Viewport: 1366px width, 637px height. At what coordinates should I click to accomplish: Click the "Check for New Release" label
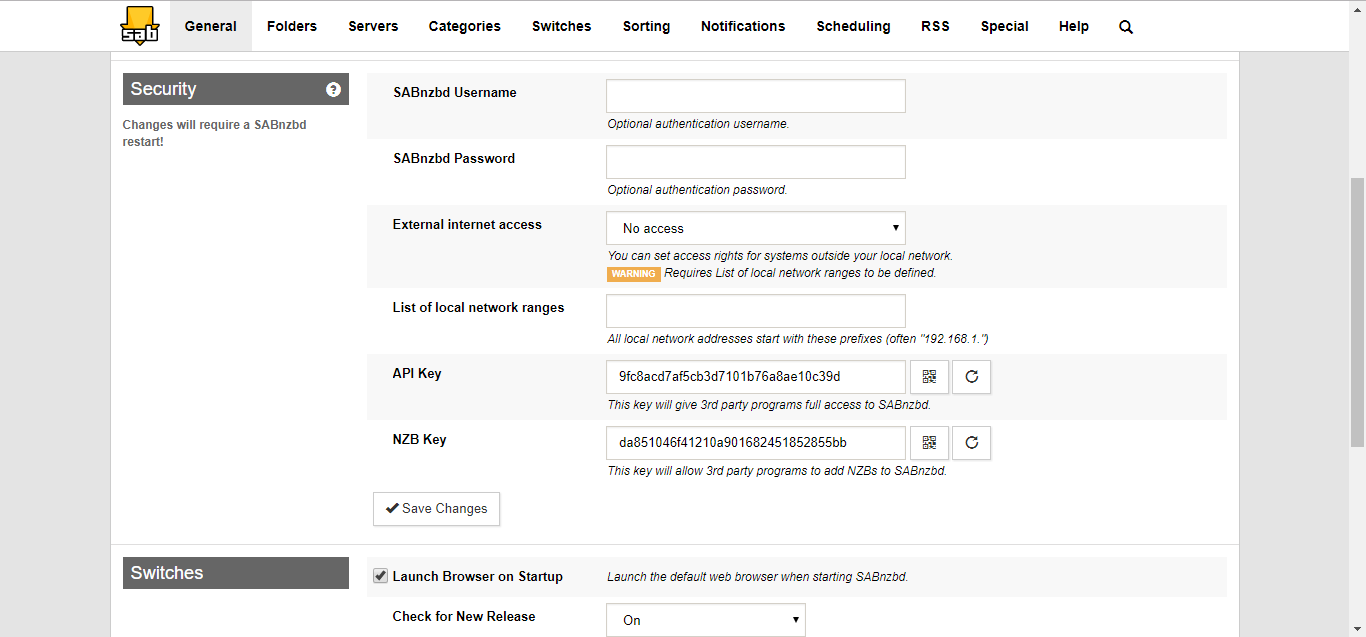click(464, 617)
